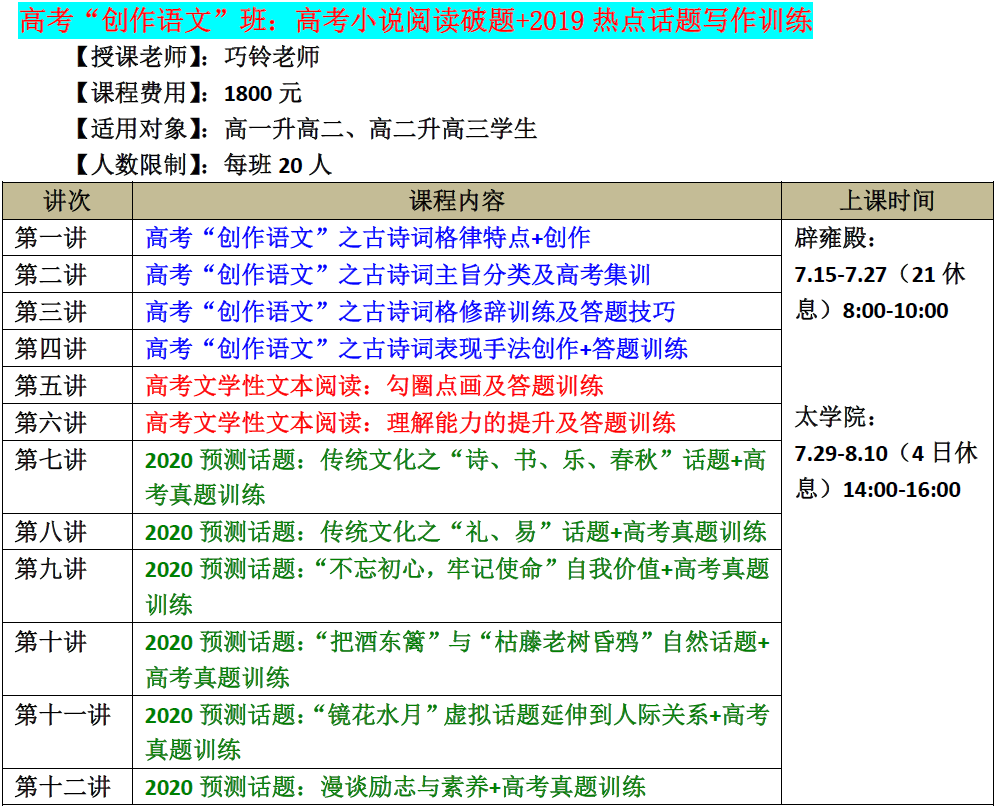Click the 人数限制 每班 20 人 line
Viewport: 996px width, 807px height.
[x=202, y=165]
